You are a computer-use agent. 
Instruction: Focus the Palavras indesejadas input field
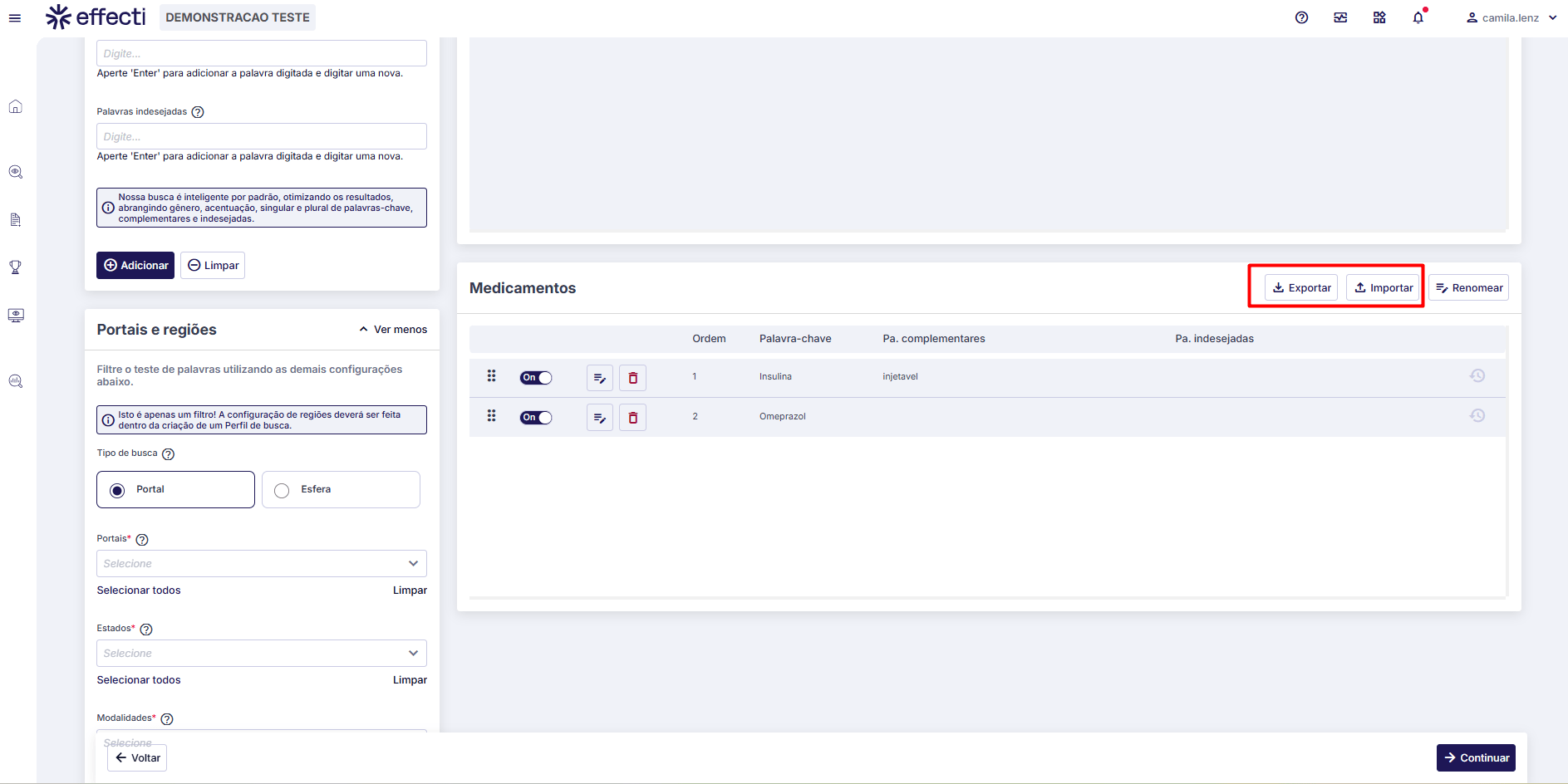[x=262, y=136]
